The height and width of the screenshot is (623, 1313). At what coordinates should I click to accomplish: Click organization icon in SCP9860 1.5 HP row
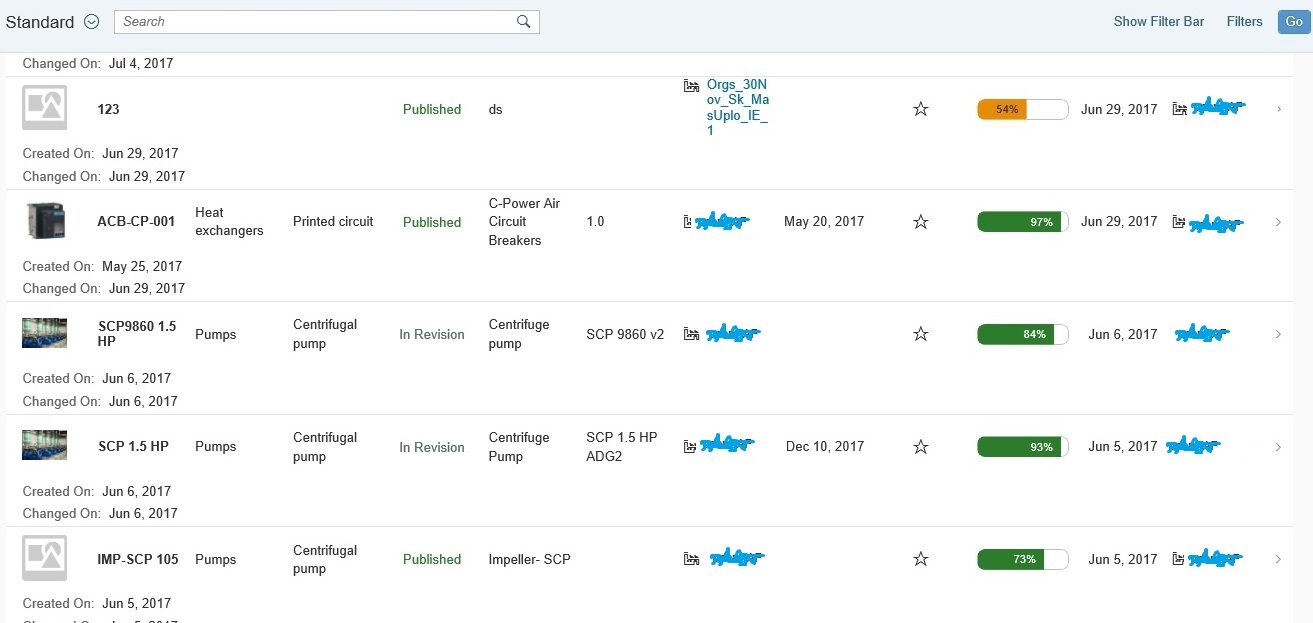pyautogui.click(x=691, y=334)
